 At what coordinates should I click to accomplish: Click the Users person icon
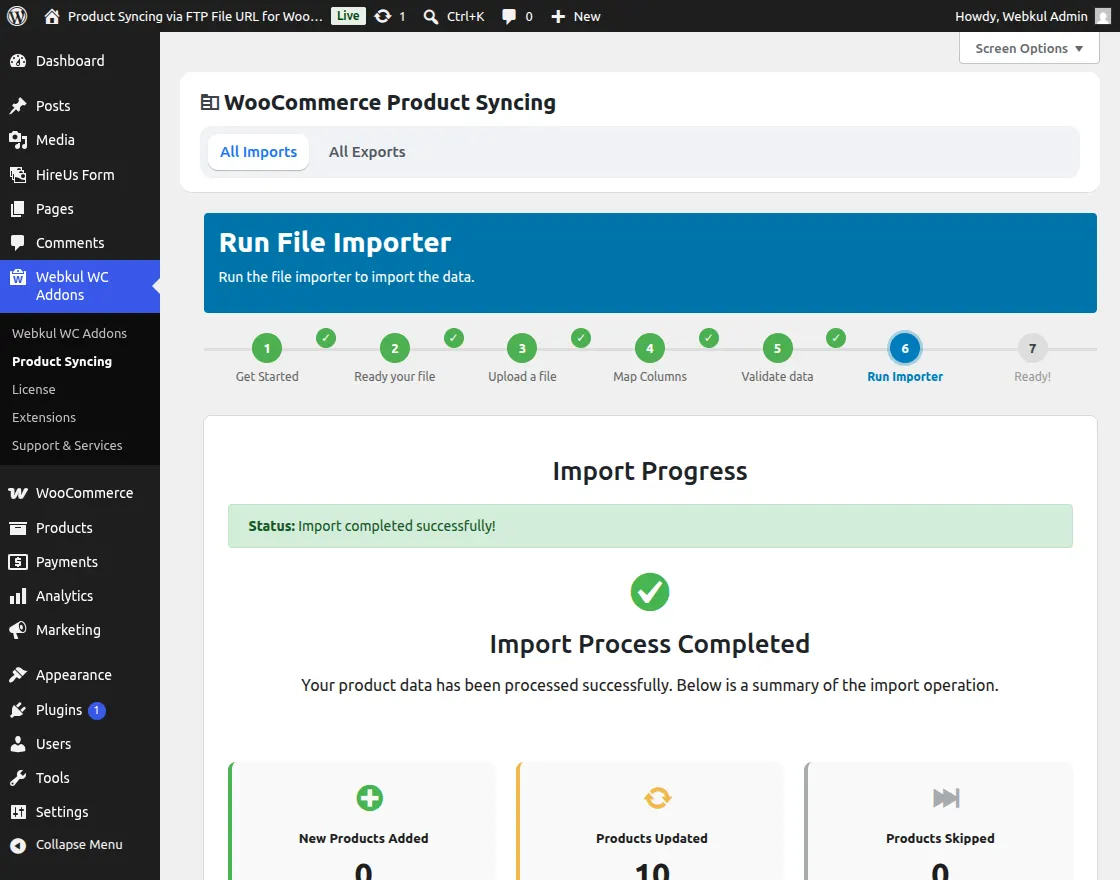coord(18,744)
